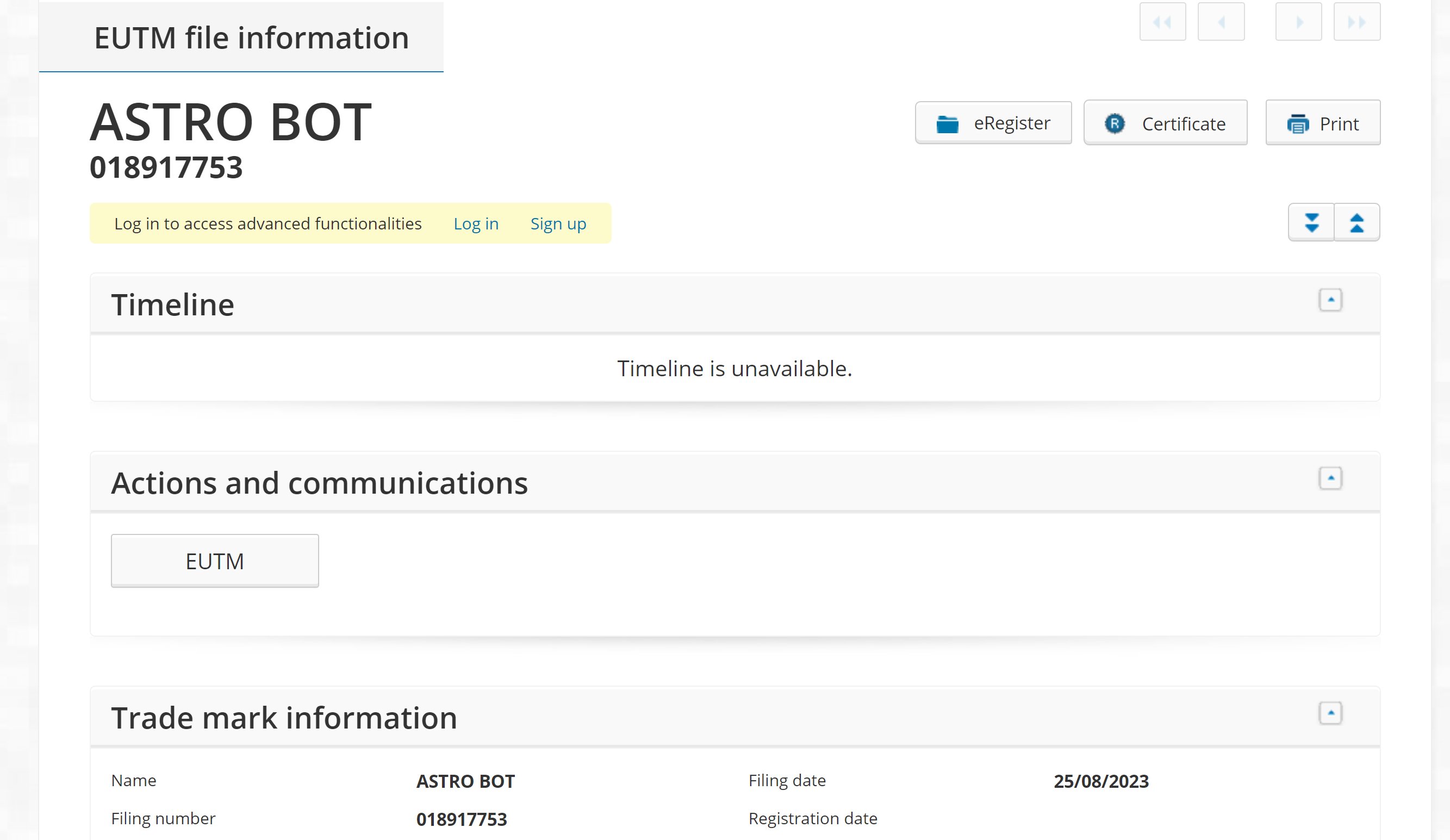1450x840 pixels.
Task: Collapse the Trade mark information section
Action: [1330, 713]
